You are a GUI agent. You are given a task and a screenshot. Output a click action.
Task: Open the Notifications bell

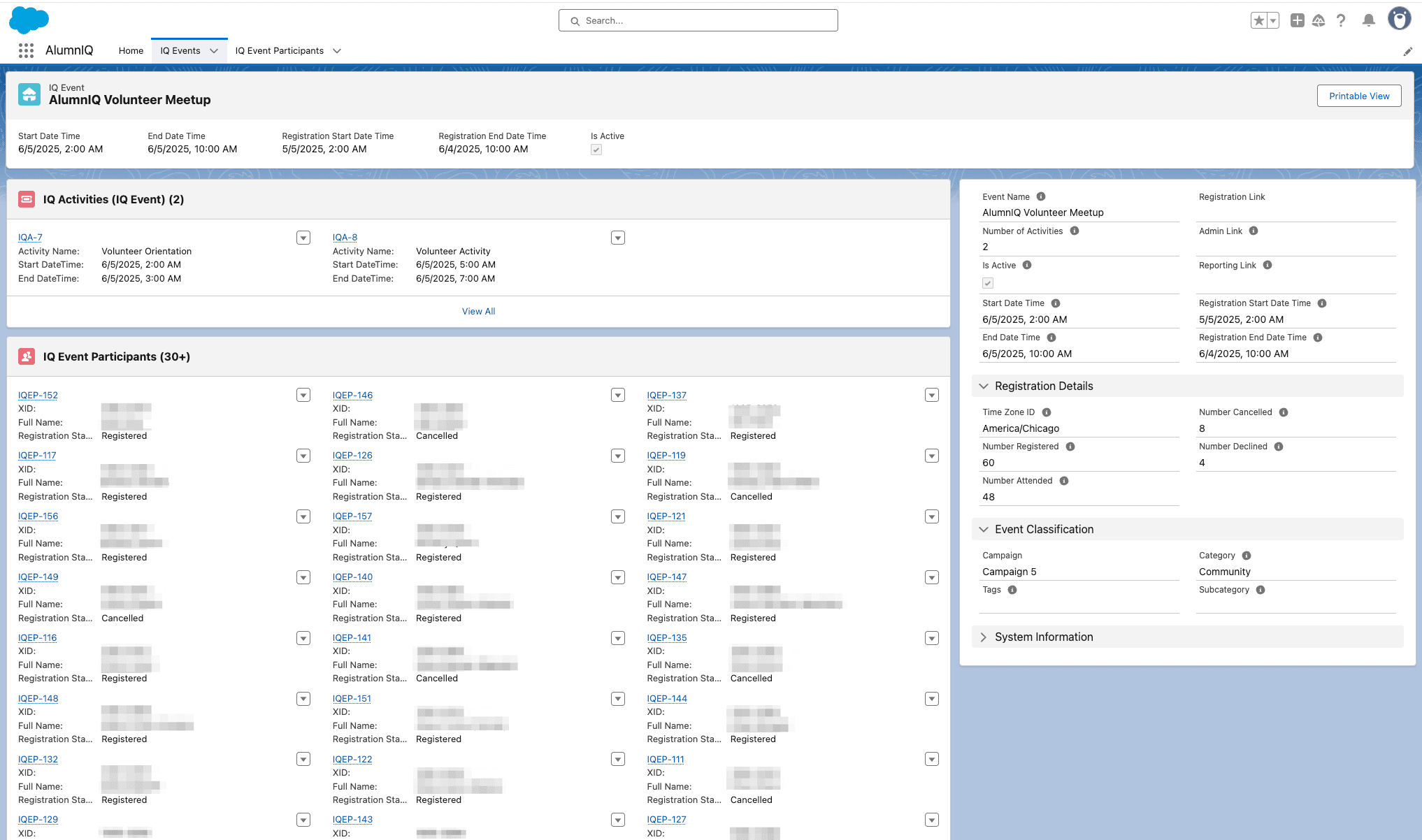tap(1369, 20)
